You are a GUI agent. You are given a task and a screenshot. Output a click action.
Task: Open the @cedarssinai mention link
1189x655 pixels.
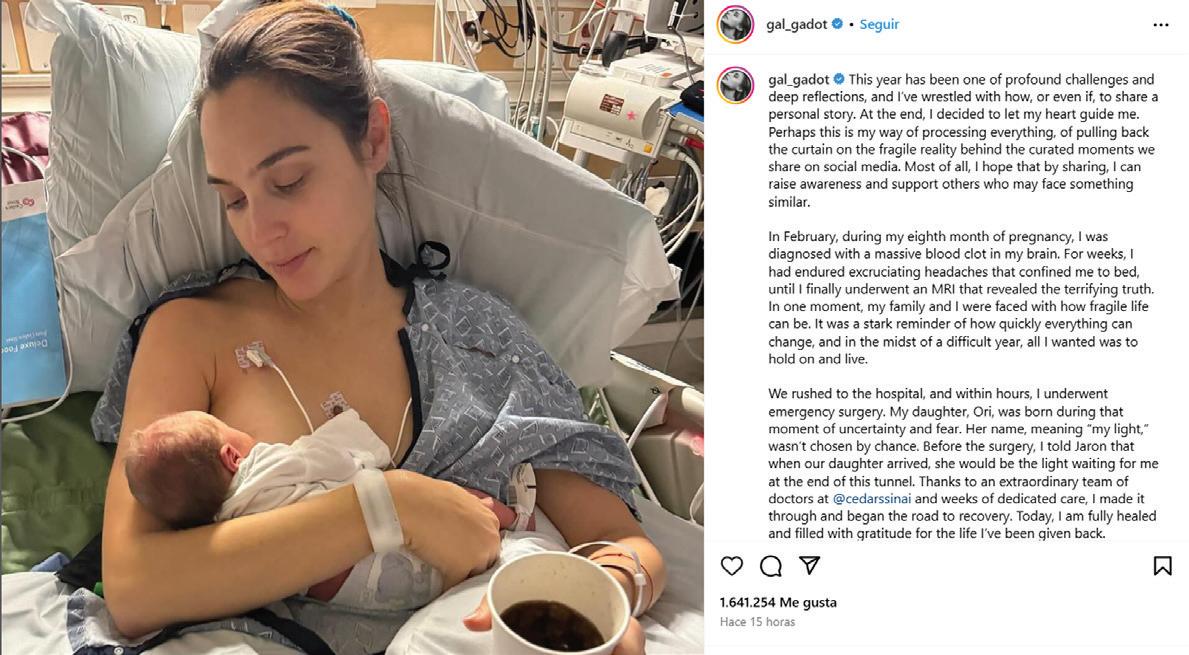click(x=872, y=499)
